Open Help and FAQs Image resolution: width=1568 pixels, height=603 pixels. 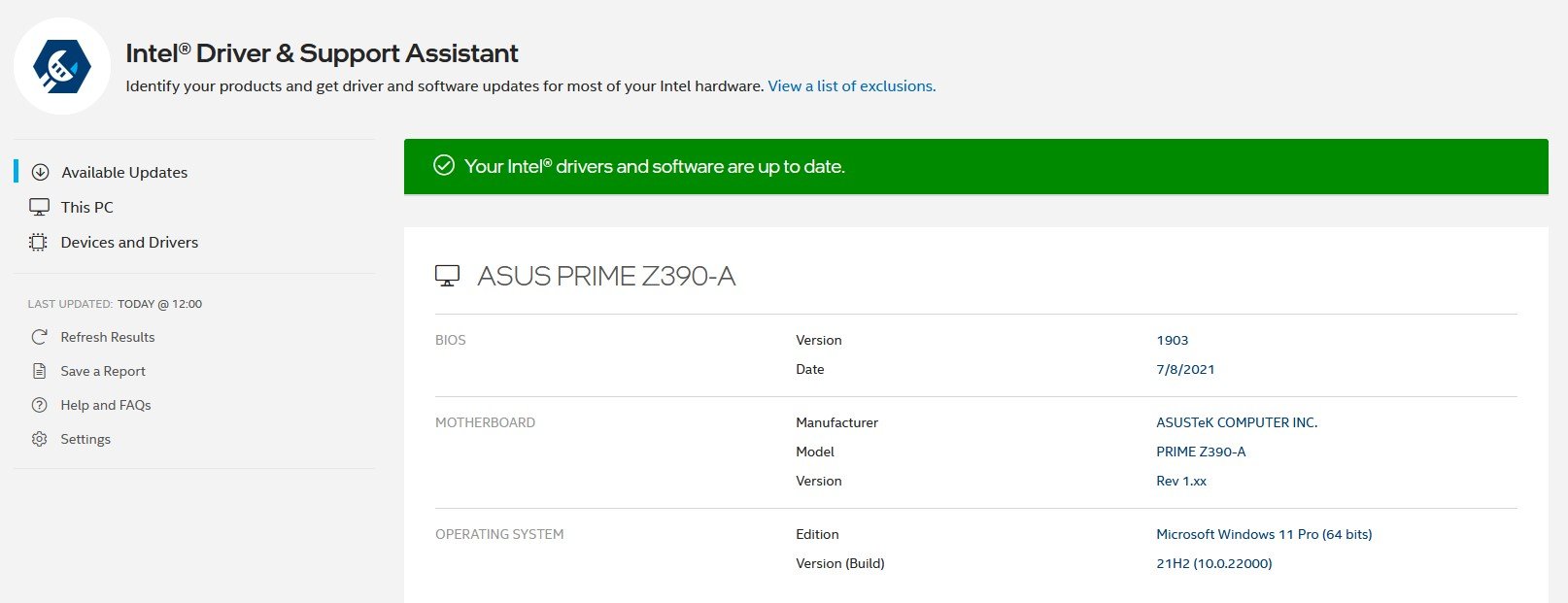[106, 405]
